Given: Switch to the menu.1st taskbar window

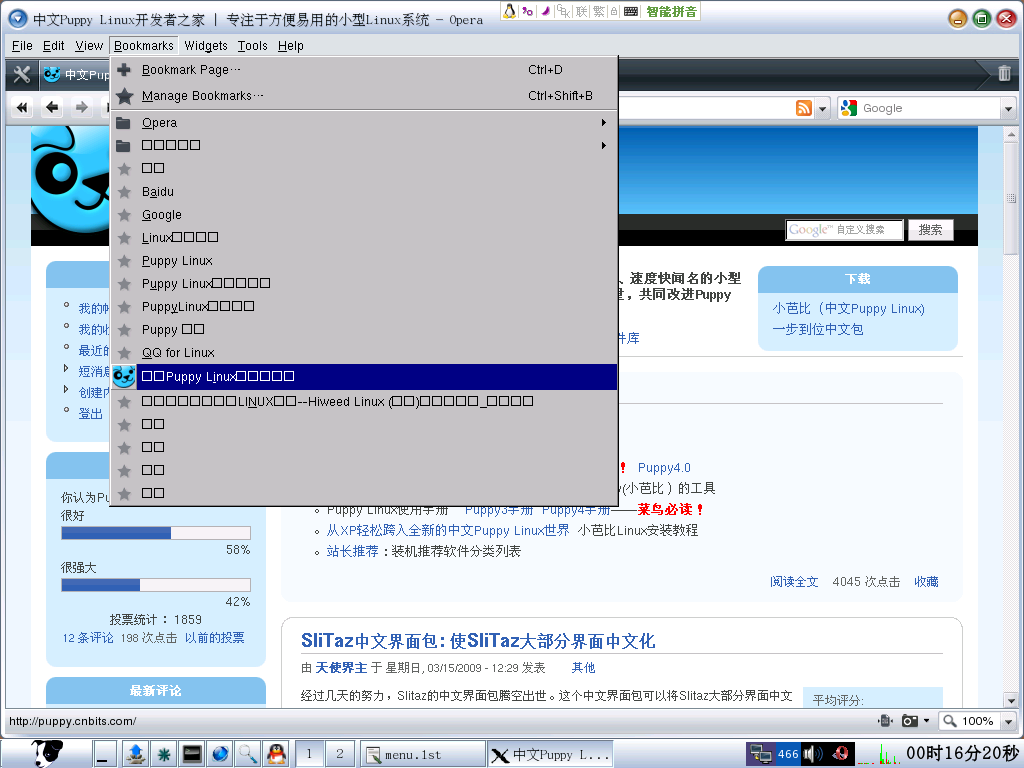Looking at the screenshot, I should click(x=423, y=754).
